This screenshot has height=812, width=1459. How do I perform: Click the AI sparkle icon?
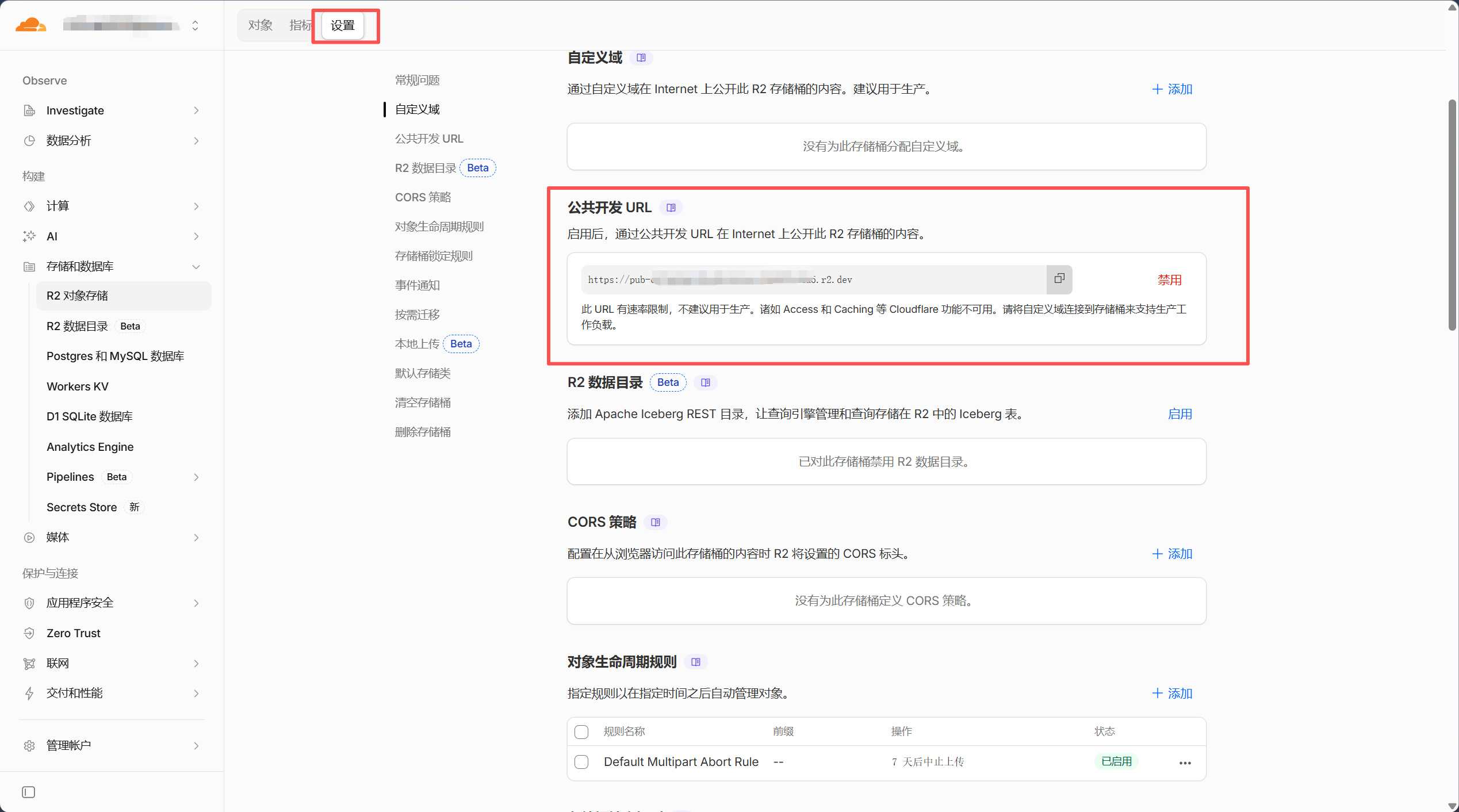click(x=29, y=236)
